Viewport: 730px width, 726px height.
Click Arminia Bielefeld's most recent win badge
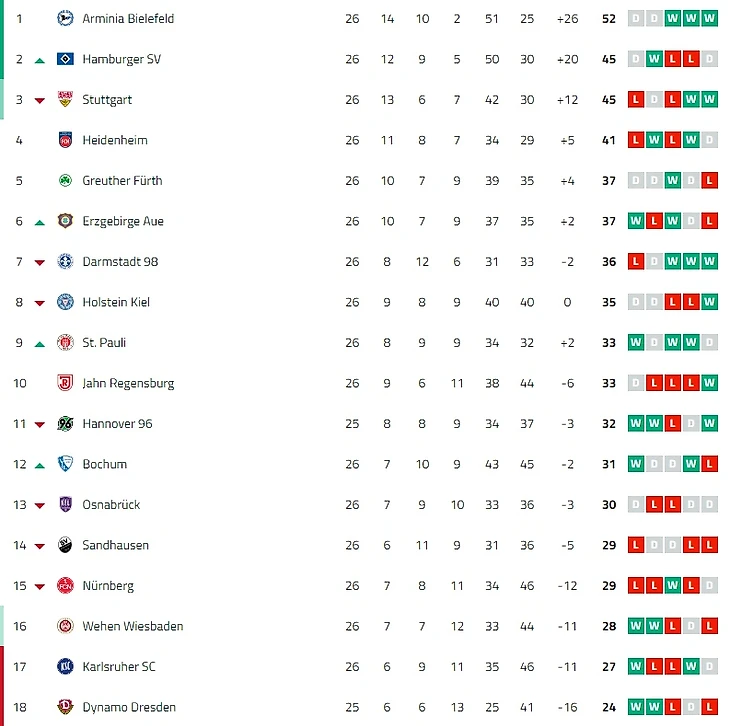coord(709,18)
